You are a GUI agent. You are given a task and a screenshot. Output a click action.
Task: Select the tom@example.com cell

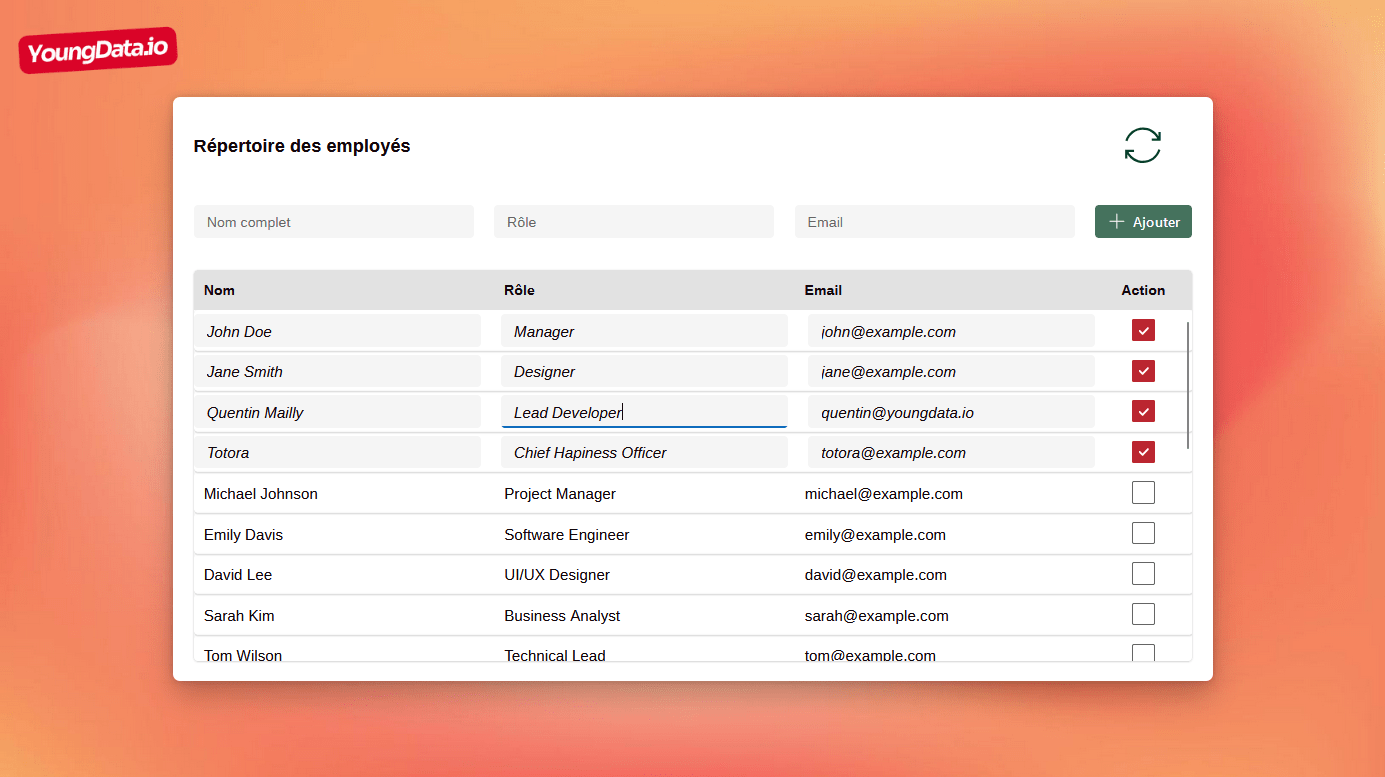870,655
